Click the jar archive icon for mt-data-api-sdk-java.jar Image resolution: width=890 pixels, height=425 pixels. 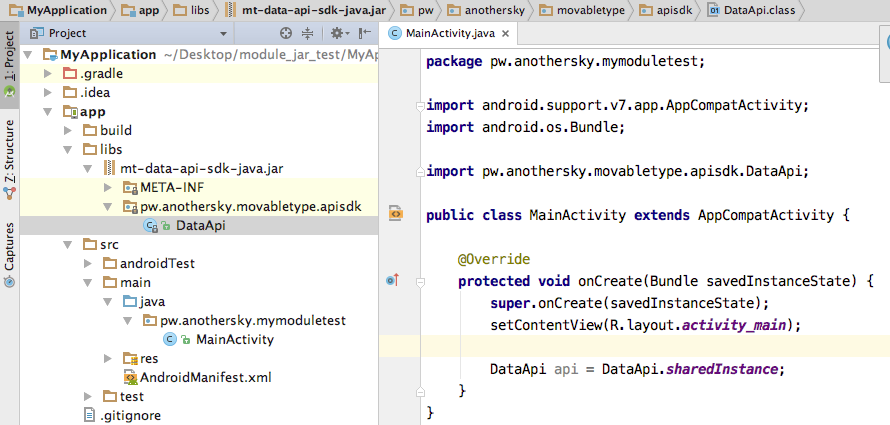[110, 169]
